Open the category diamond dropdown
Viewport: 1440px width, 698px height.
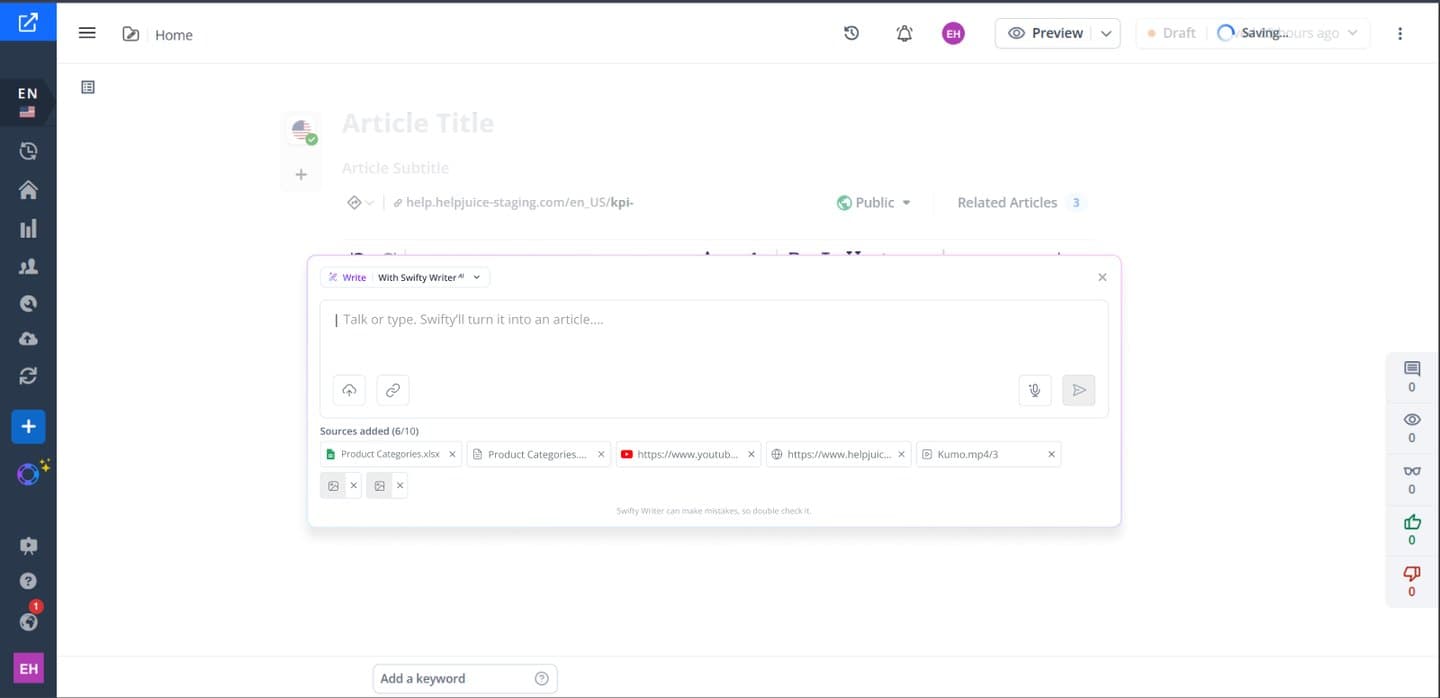pos(360,202)
